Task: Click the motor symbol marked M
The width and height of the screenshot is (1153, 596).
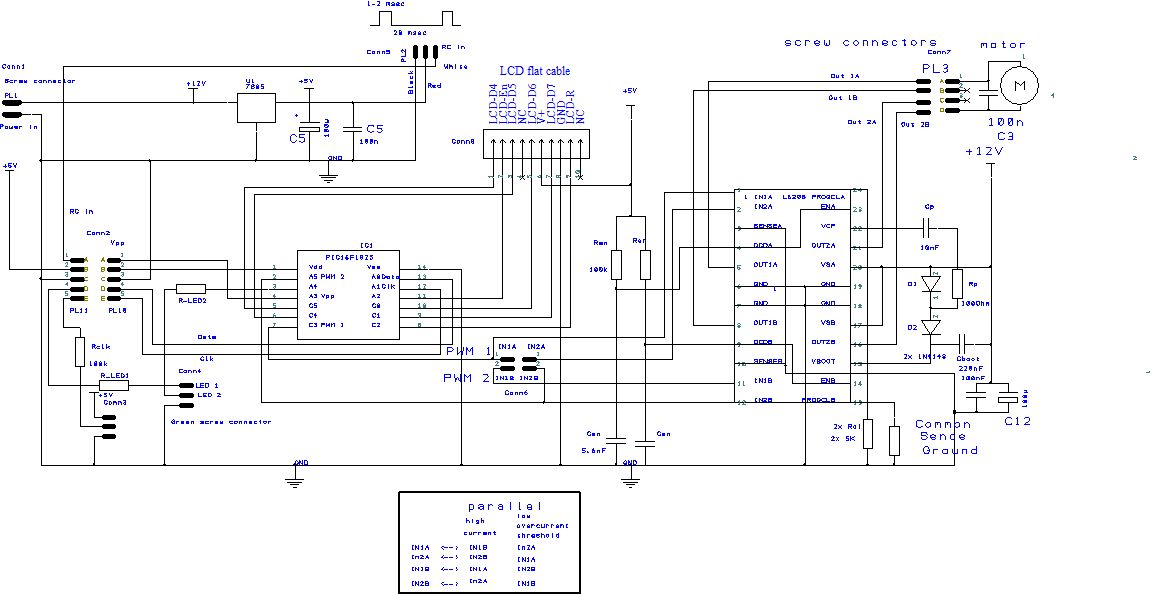Action: coord(1020,85)
